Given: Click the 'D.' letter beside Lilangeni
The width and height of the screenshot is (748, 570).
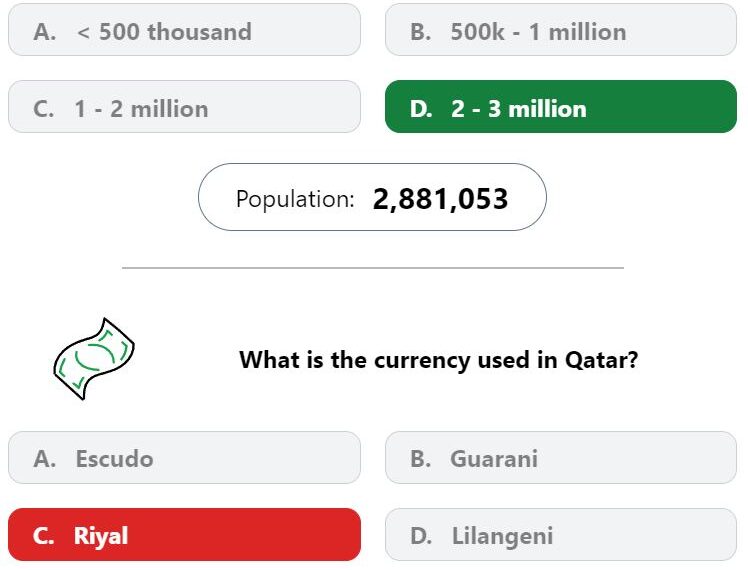Looking at the screenshot, I should pos(421,535).
